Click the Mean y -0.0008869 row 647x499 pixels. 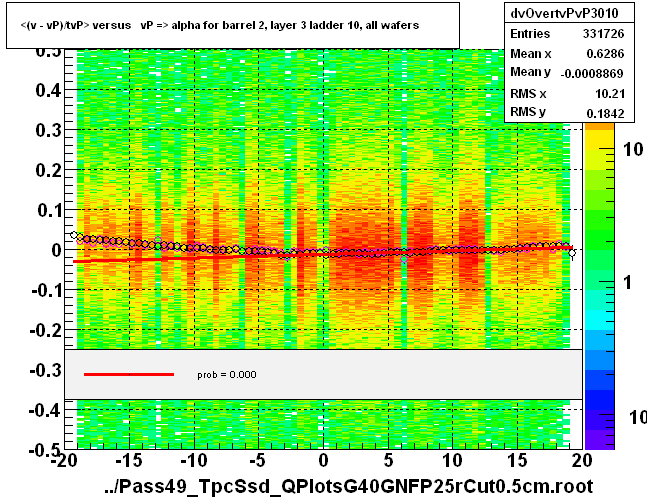click(x=567, y=73)
